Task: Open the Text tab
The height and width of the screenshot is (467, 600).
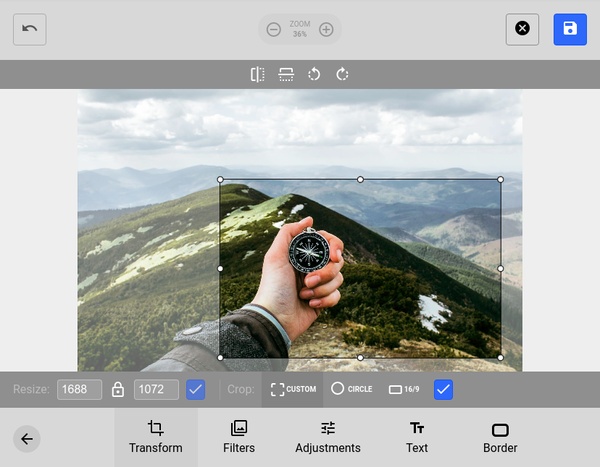Action: click(x=417, y=437)
